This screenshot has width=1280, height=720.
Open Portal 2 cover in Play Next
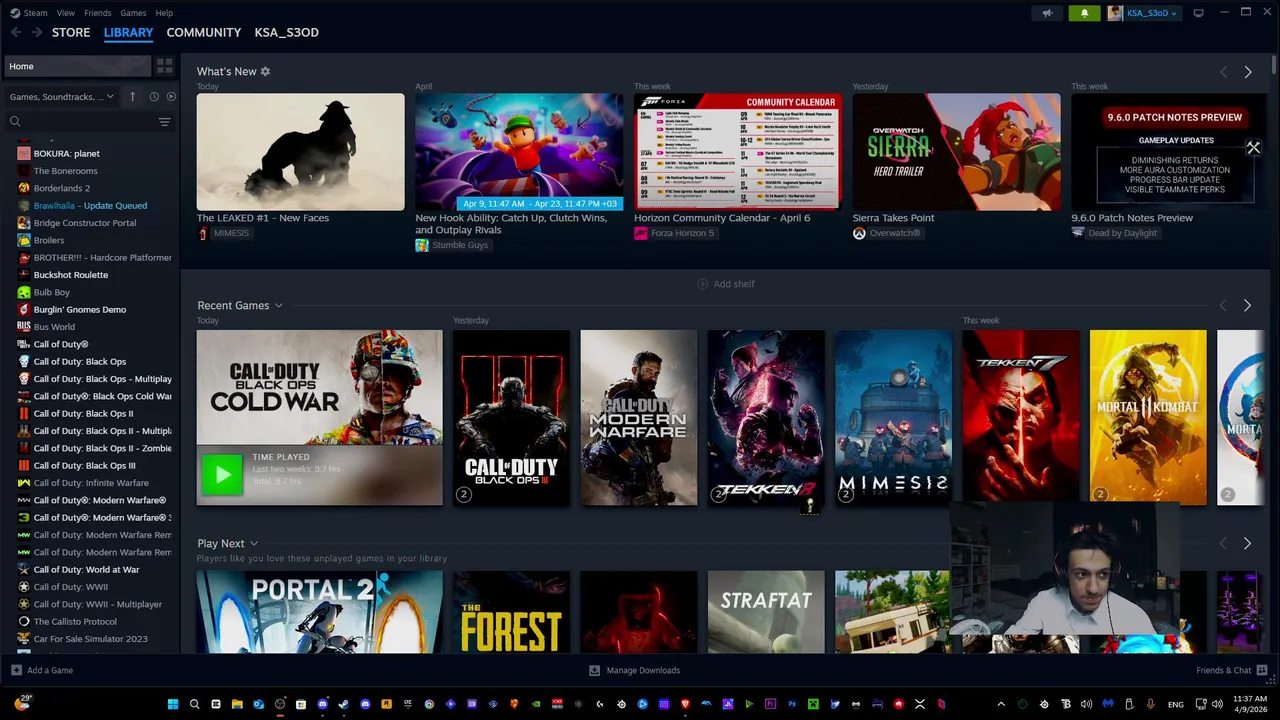tap(319, 612)
